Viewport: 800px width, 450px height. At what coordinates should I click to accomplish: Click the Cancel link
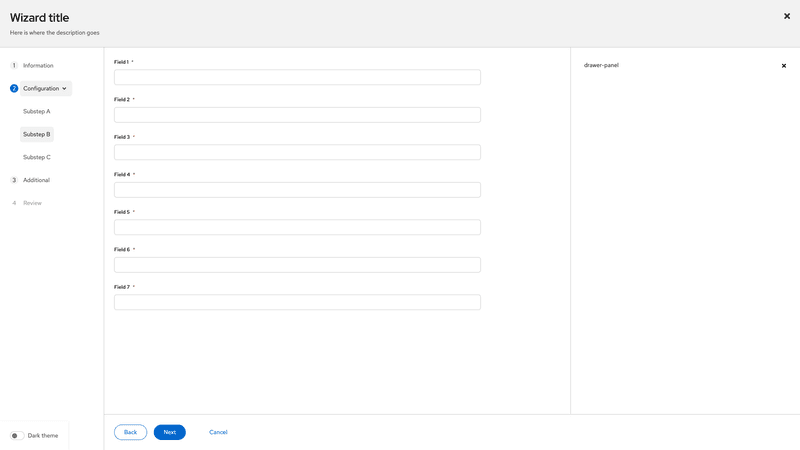pos(218,432)
